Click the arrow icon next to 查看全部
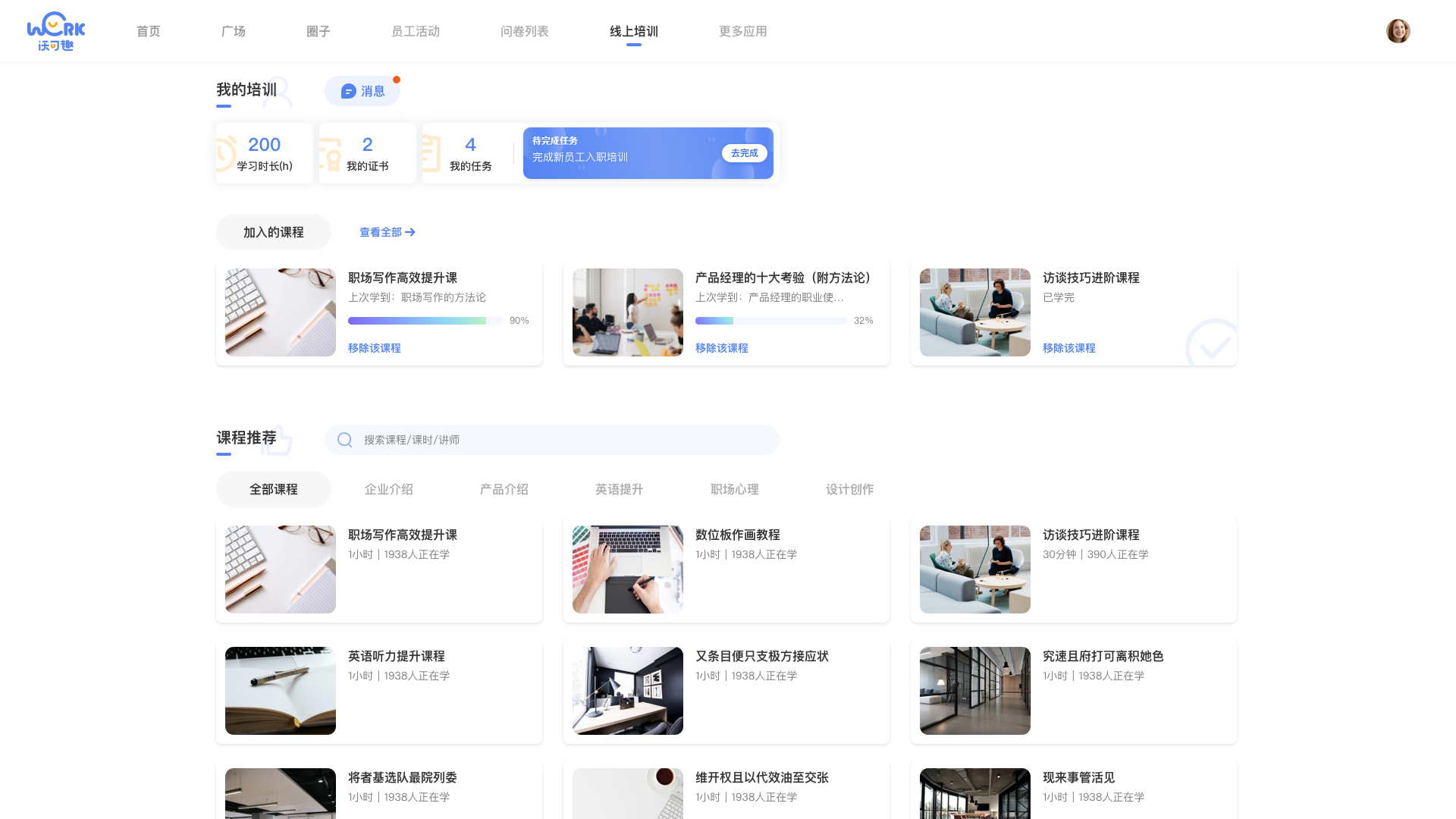1456x819 pixels. coord(409,232)
